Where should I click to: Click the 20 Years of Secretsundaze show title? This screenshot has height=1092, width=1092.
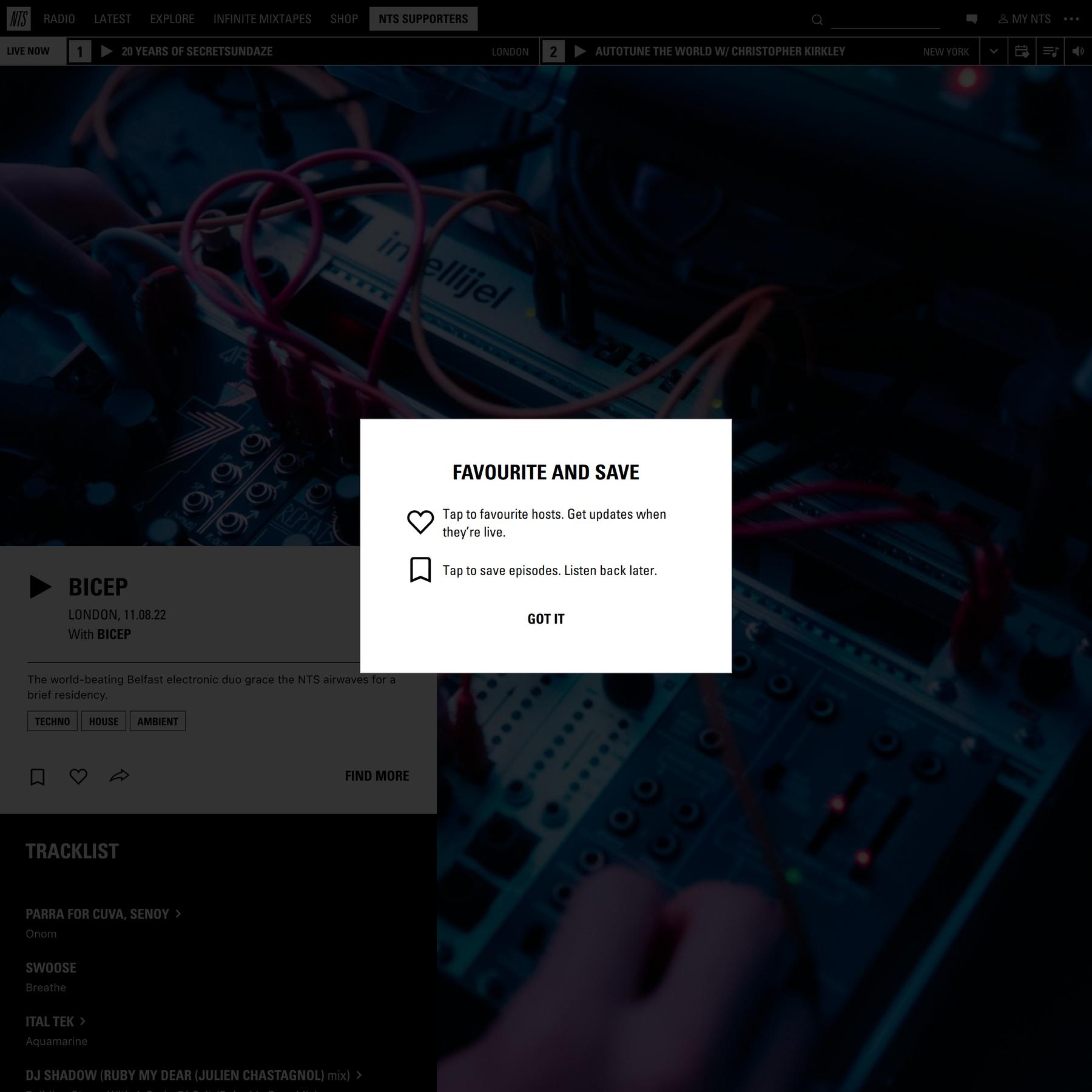(197, 52)
